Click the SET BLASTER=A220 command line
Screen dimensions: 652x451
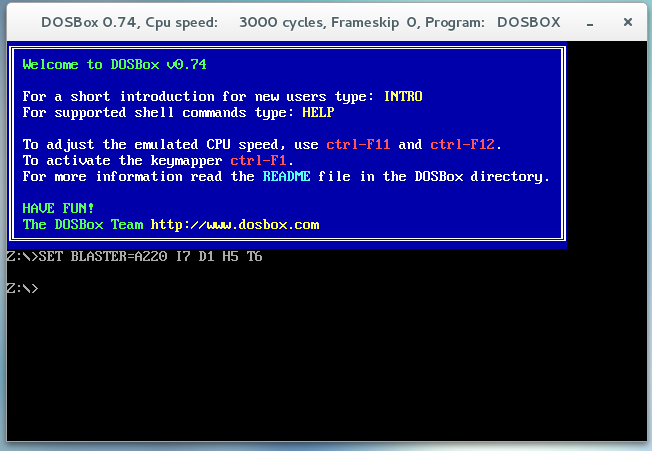pos(134,256)
